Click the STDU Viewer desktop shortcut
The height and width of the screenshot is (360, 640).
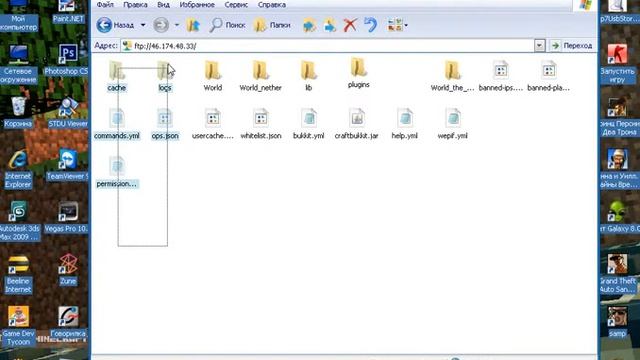(x=68, y=112)
